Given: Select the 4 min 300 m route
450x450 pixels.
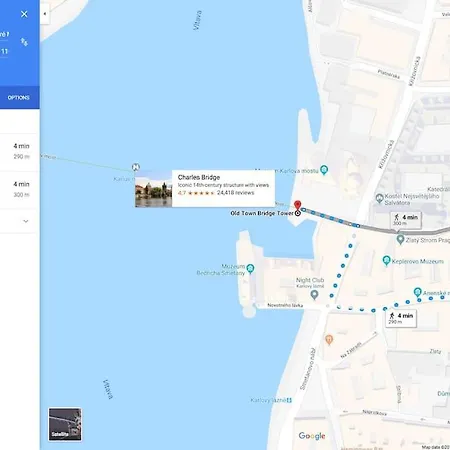Looking at the screenshot, I should (20, 190).
